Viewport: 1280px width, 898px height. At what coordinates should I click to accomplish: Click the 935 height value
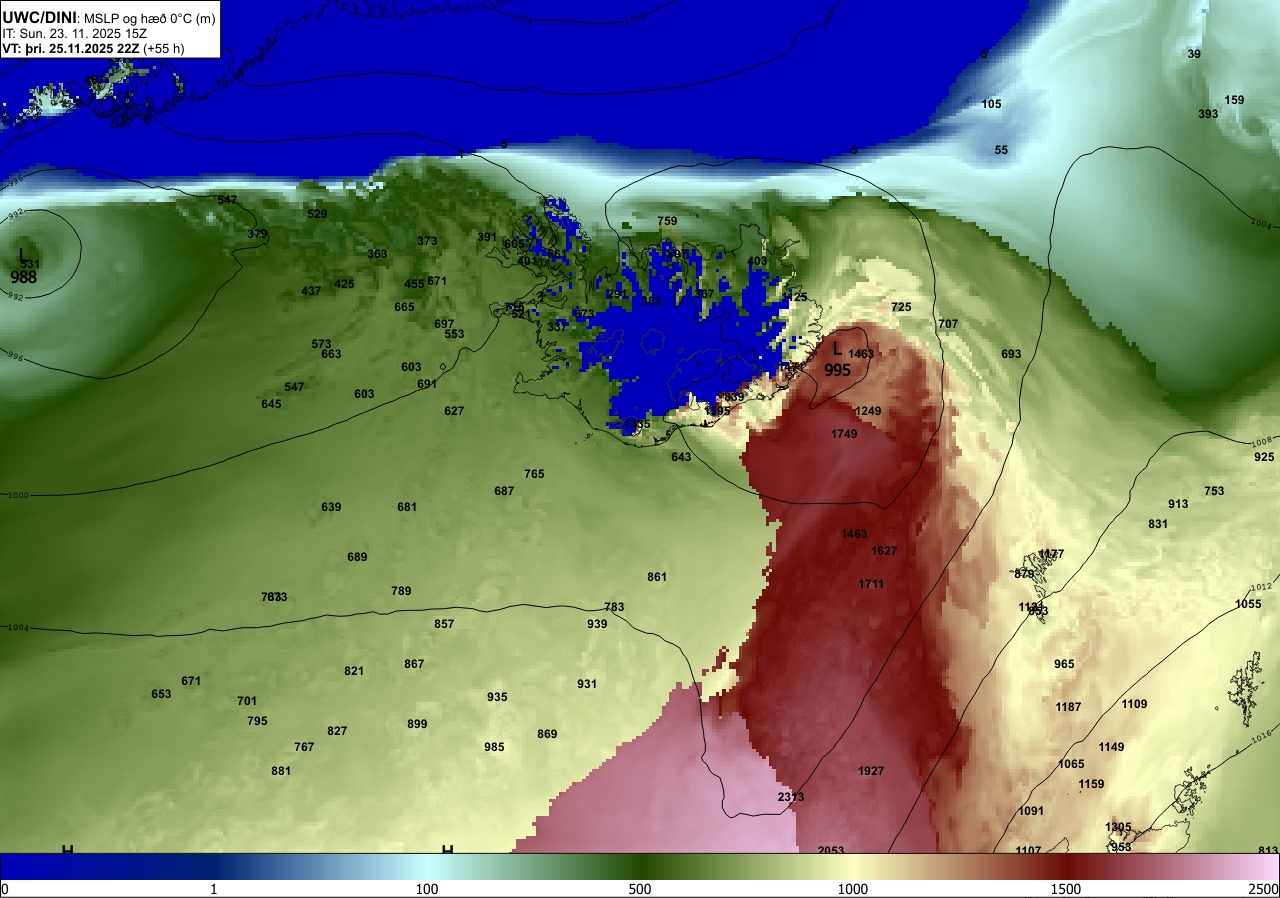click(497, 697)
